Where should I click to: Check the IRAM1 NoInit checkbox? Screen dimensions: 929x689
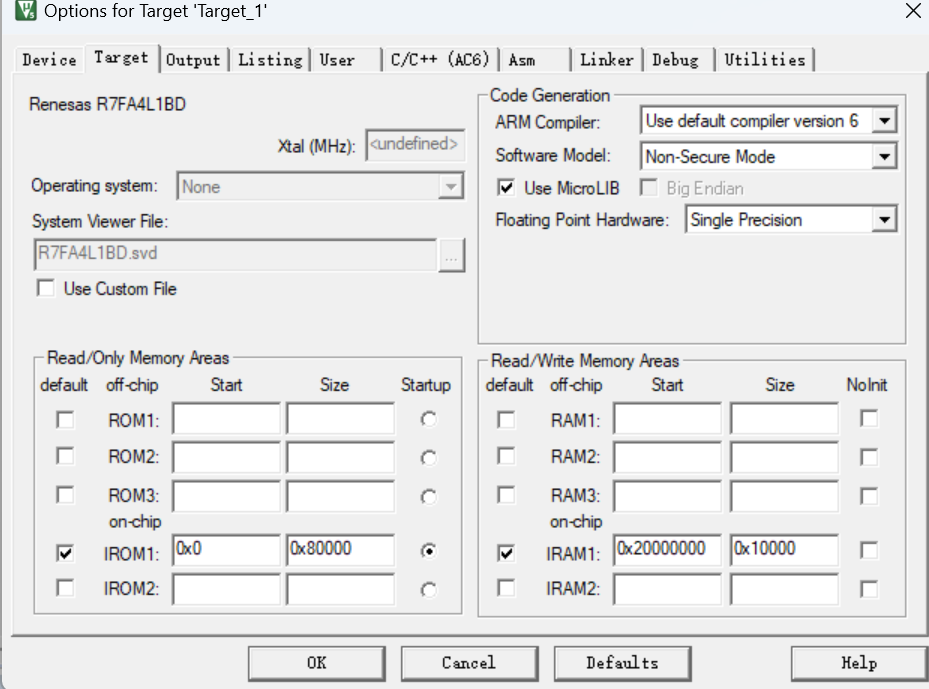(869, 550)
